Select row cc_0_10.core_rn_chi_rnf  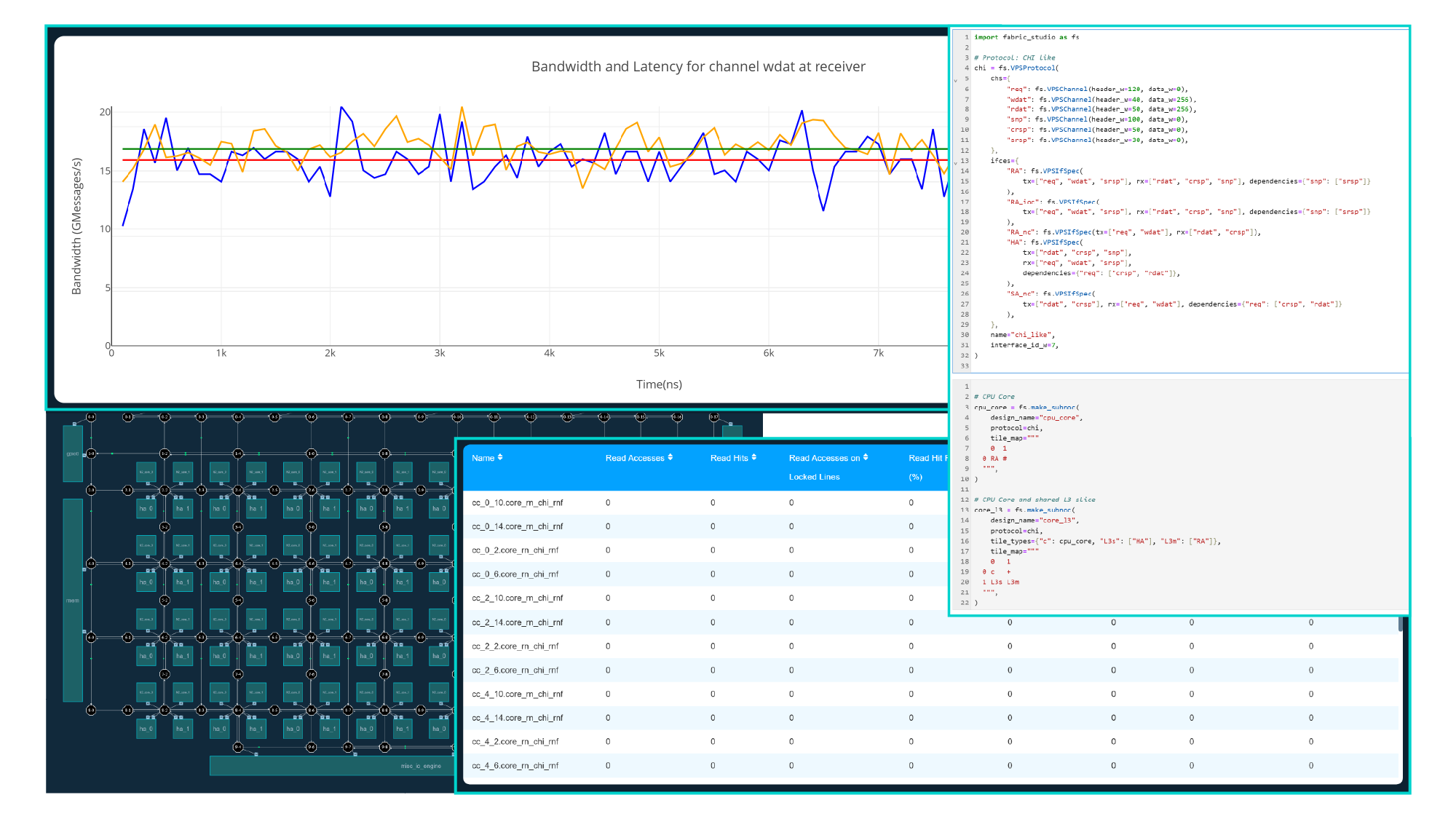706,502
